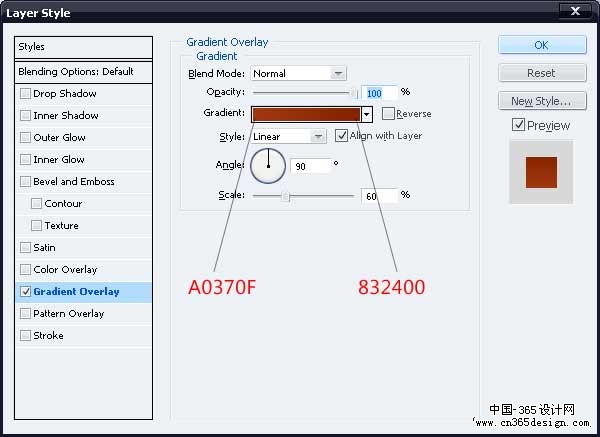Click the Scale value field
600x437 pixels.
[380, 196]
